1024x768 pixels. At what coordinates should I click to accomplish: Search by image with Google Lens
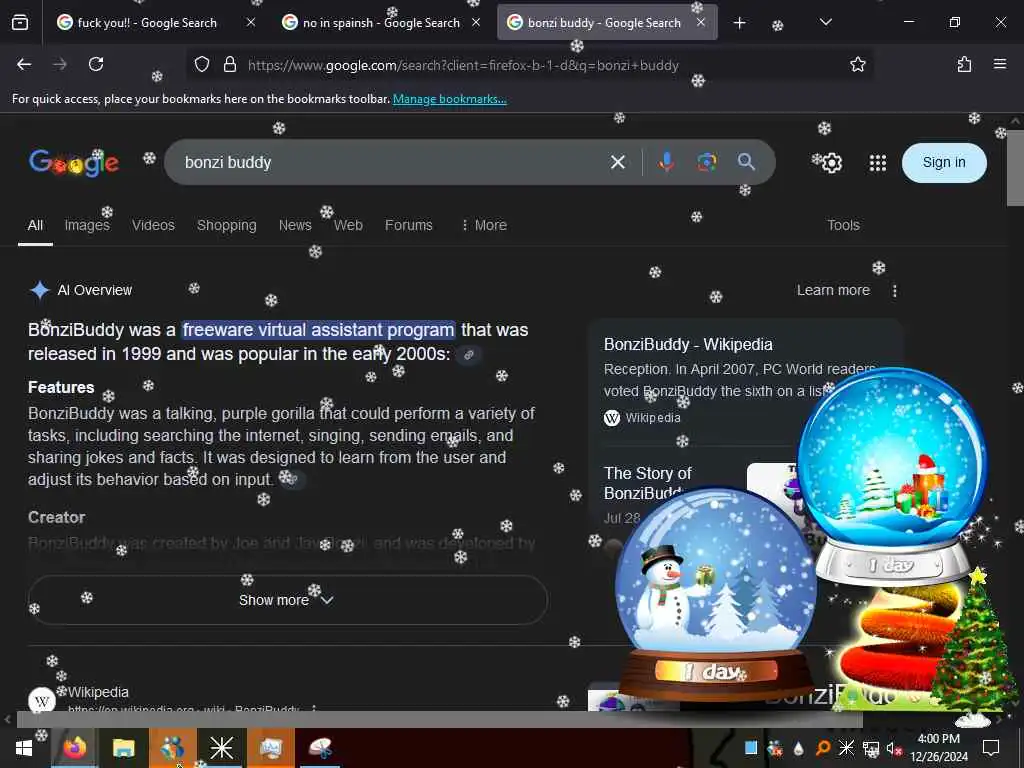click(x=706, y=162)
